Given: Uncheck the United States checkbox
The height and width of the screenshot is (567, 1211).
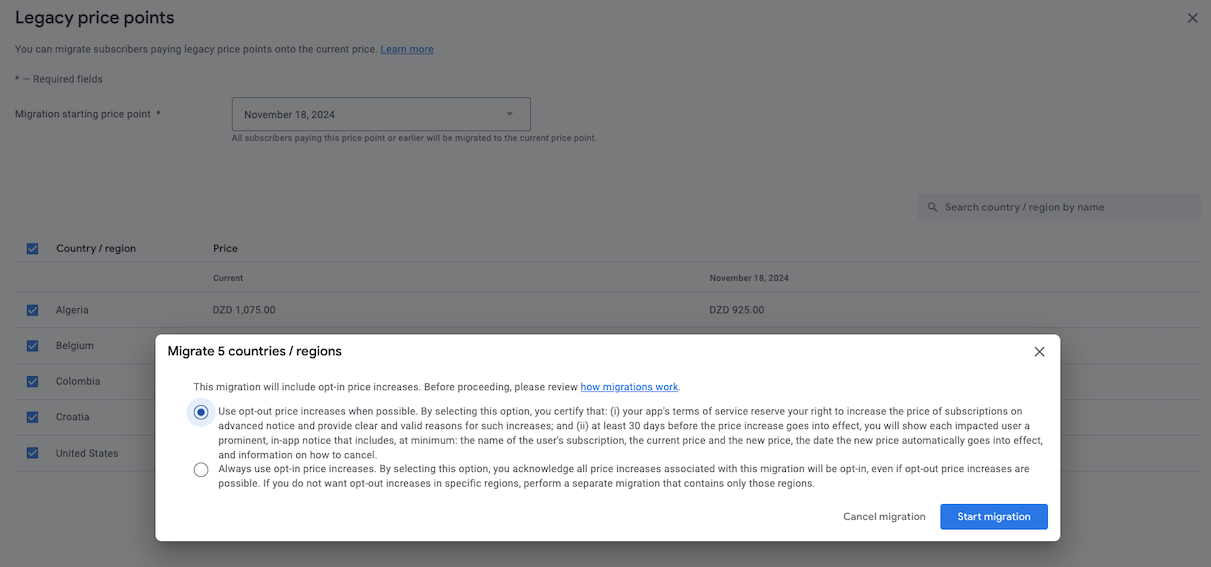Looking at the screenshot, I should [33, 453].
